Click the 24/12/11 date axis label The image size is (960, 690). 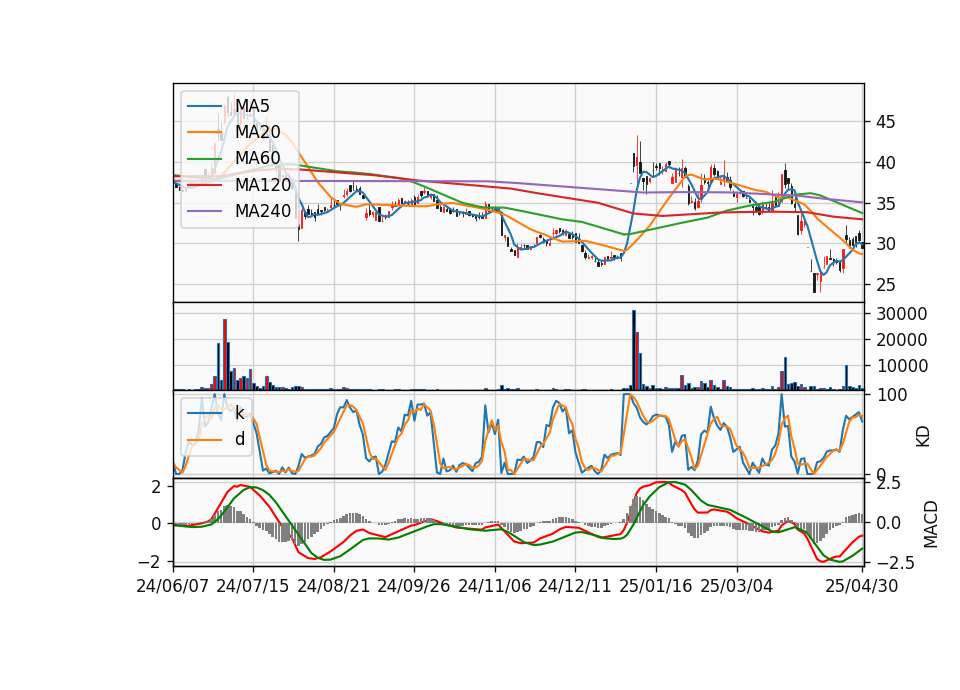click(x=575, y=586)
